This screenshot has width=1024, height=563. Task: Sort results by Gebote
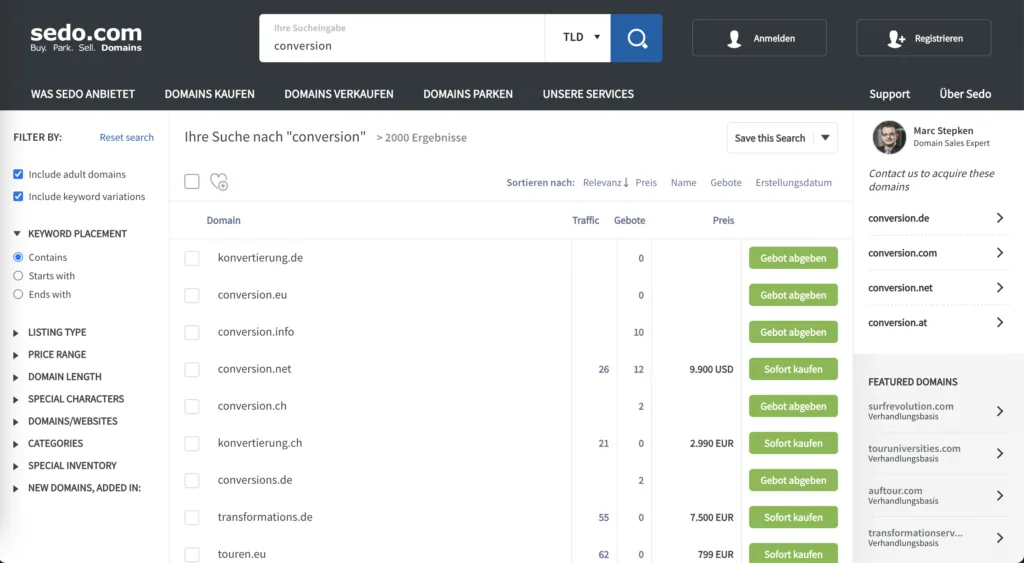tap(726, 183)
